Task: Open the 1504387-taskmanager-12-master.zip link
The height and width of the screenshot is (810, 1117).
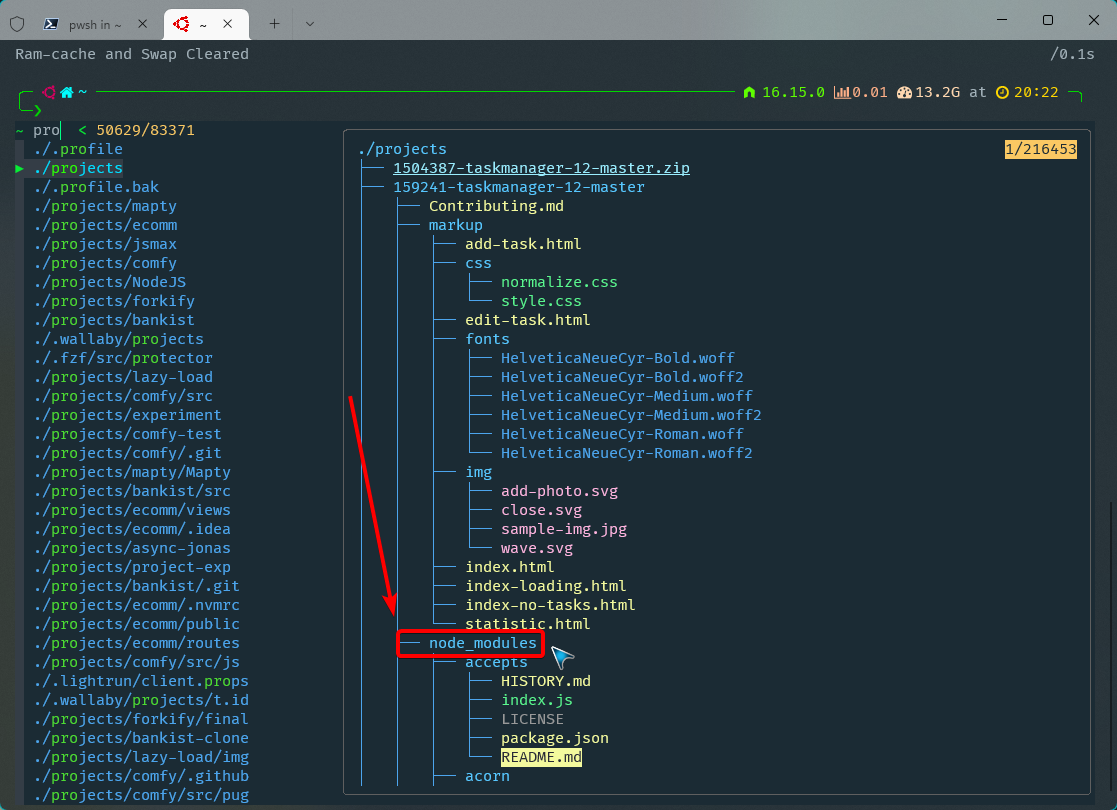Action: click(x=541, y=167)
